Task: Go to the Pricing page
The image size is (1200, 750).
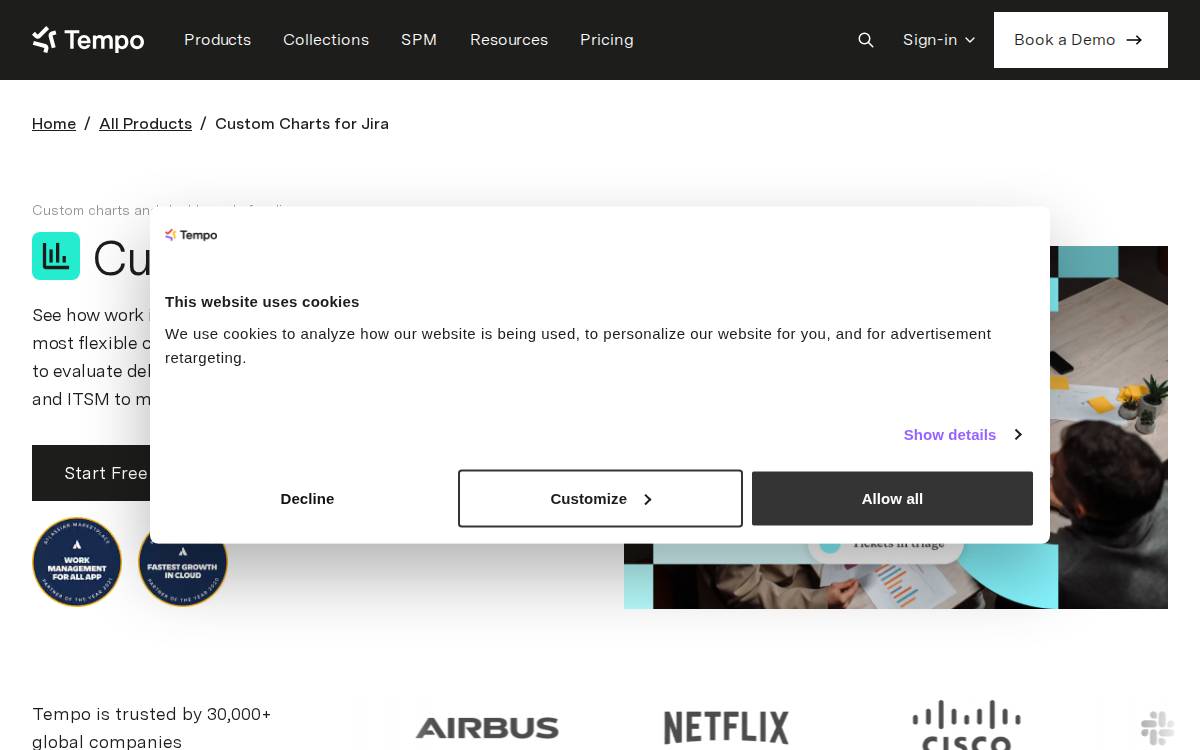Action: coord(607,40)
